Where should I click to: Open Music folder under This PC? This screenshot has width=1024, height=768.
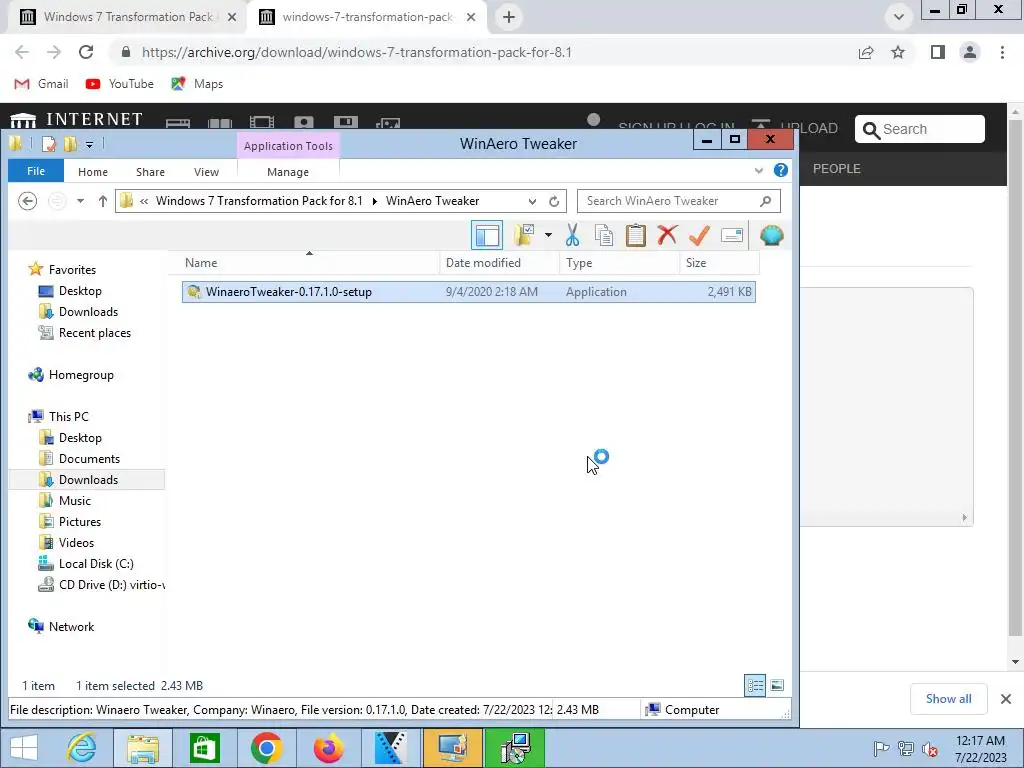click(74, 500)
